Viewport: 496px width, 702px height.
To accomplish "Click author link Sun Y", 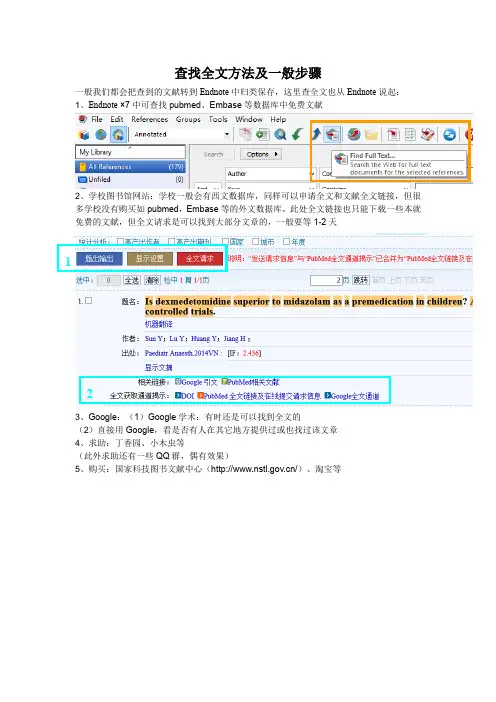I will 155,338.
